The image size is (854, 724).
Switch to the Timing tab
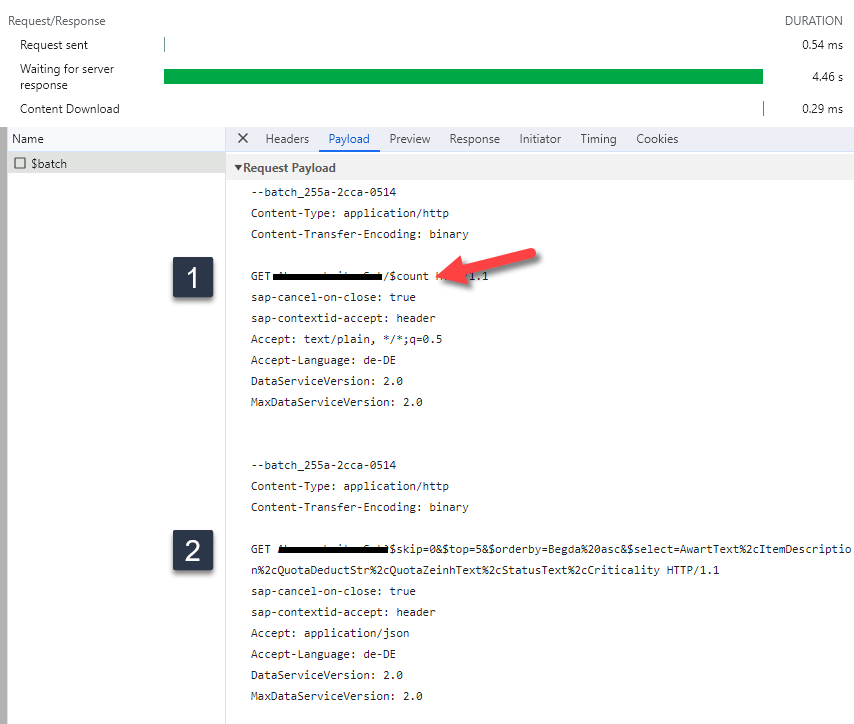598,139
